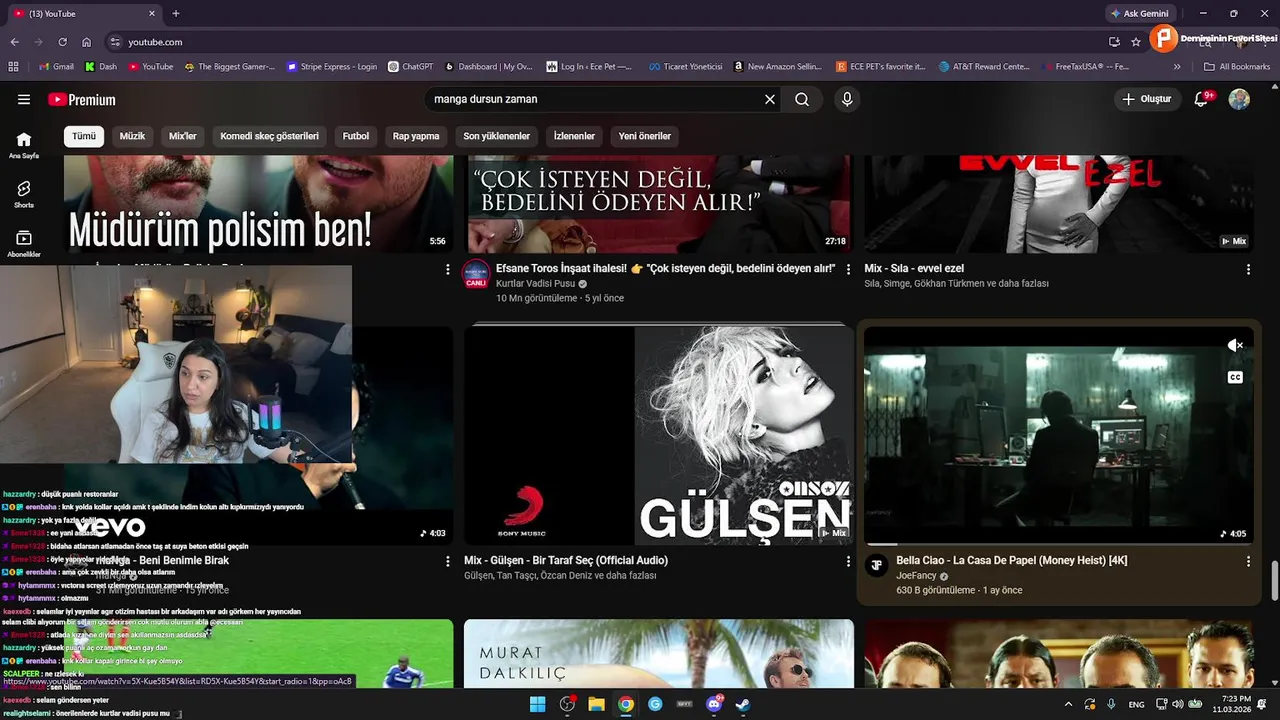
Task: Open more options for Mix - Gülşen
Action: [848, 561]
